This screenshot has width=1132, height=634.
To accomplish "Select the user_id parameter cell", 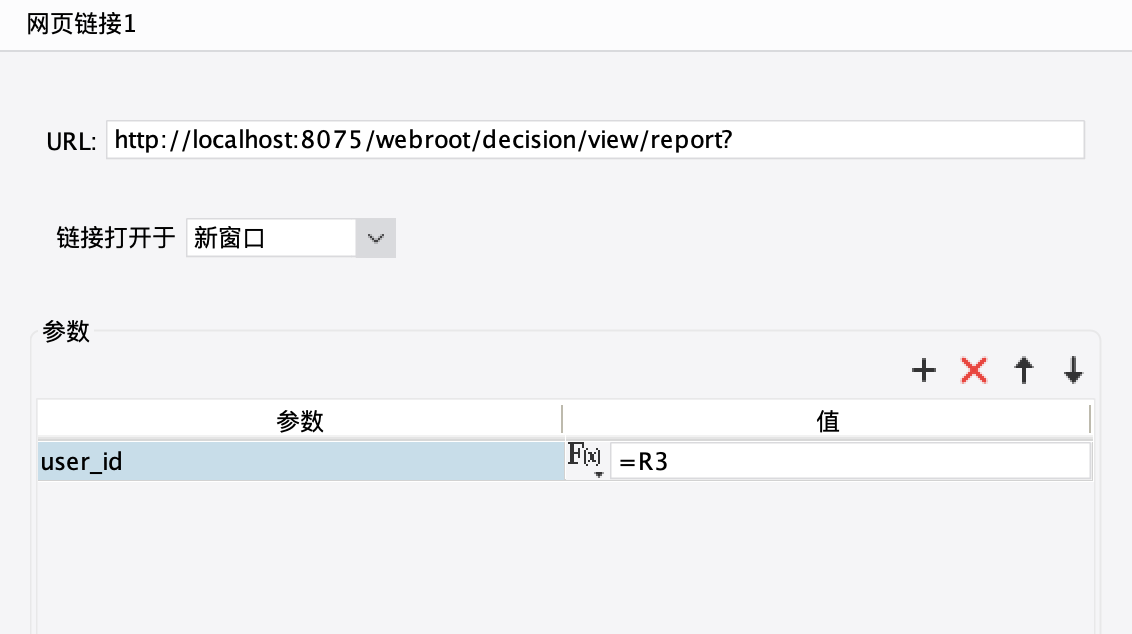I will click(300, 461).
